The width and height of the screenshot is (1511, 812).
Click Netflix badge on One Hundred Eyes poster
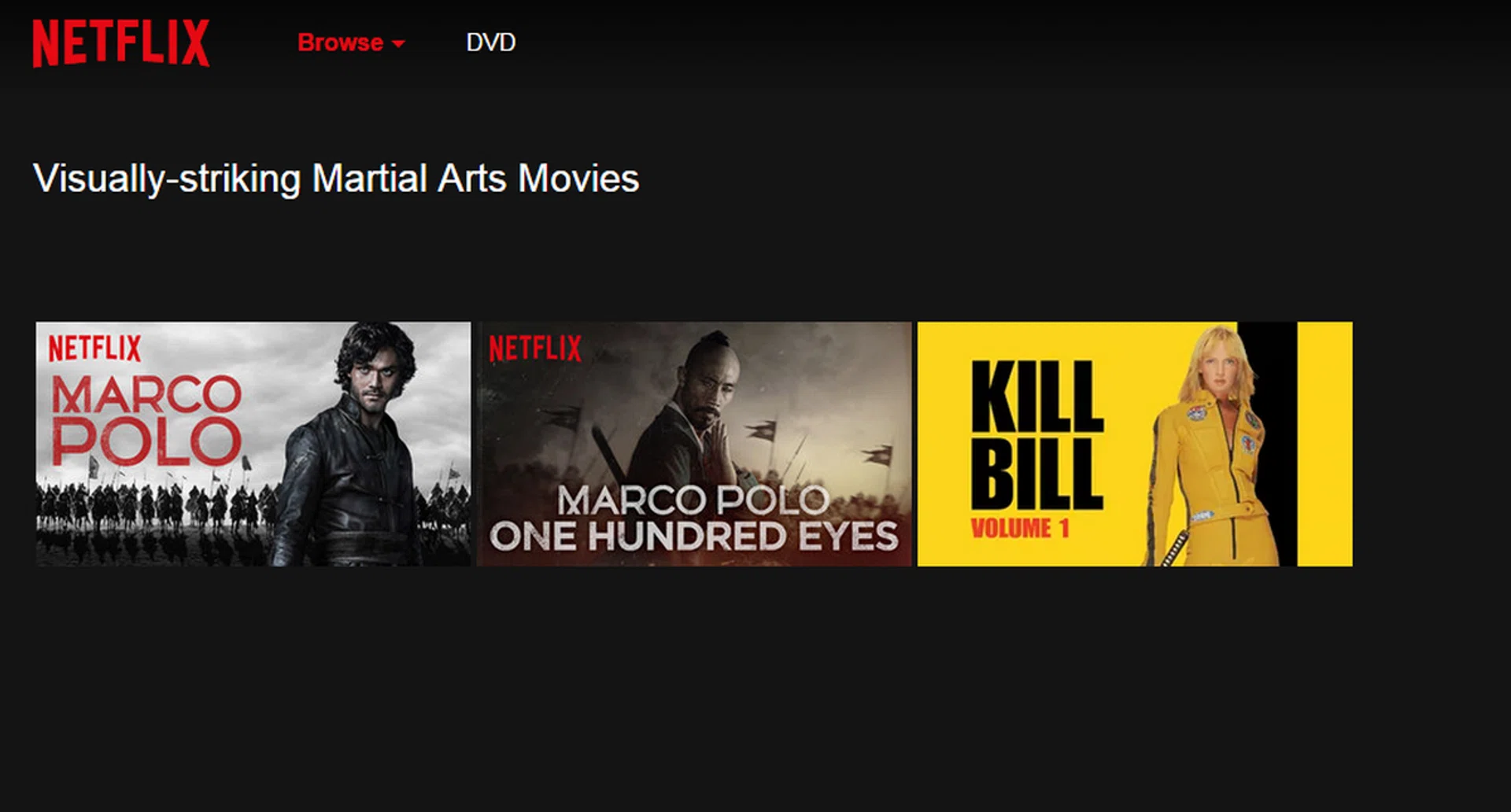[x=535, y=349]
